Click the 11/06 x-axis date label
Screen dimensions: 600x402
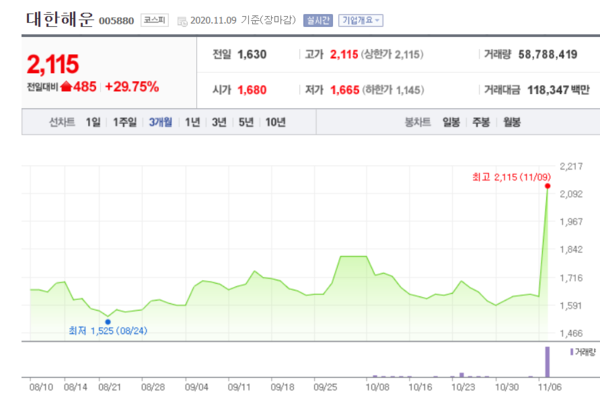coord(550,387)
